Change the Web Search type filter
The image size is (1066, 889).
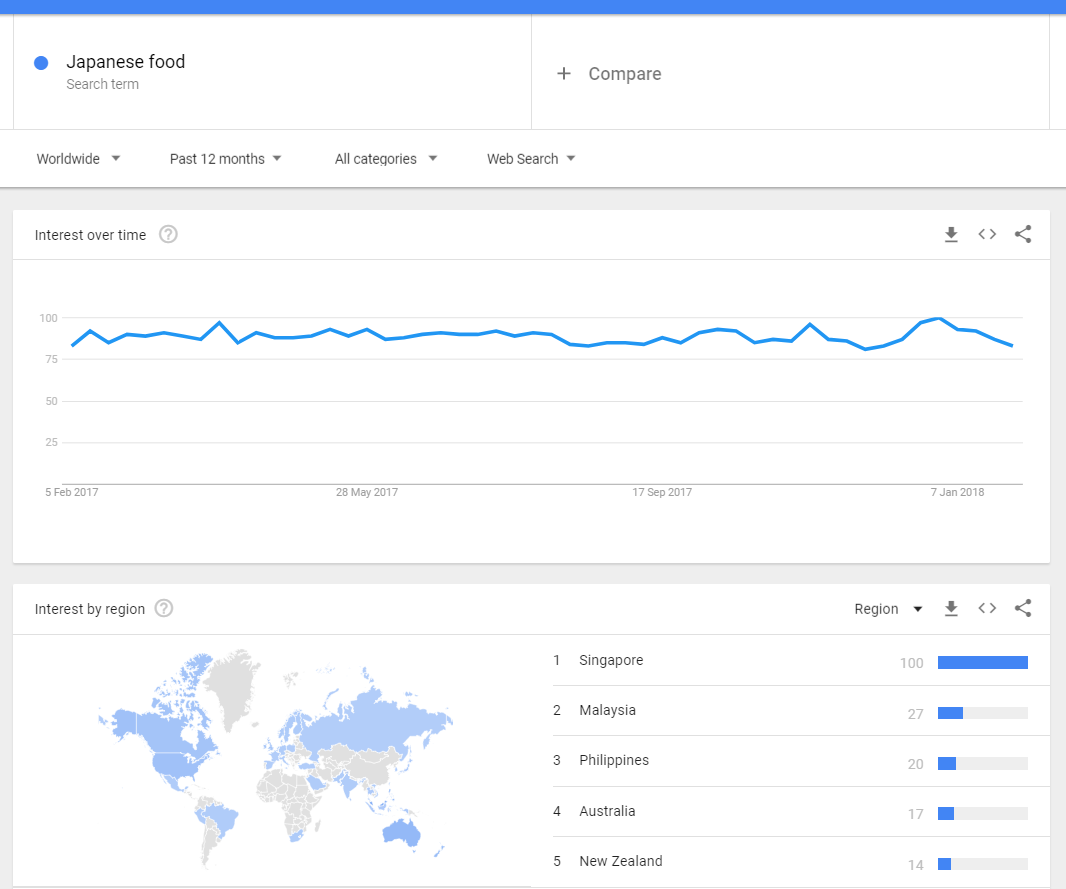click(x=531, y=159)
